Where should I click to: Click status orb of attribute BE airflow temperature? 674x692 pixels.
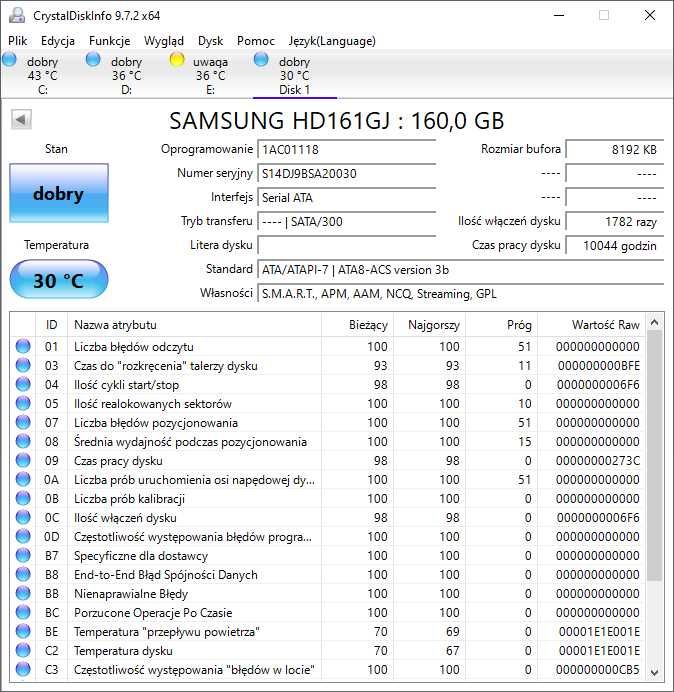click(x=23, y=631)
